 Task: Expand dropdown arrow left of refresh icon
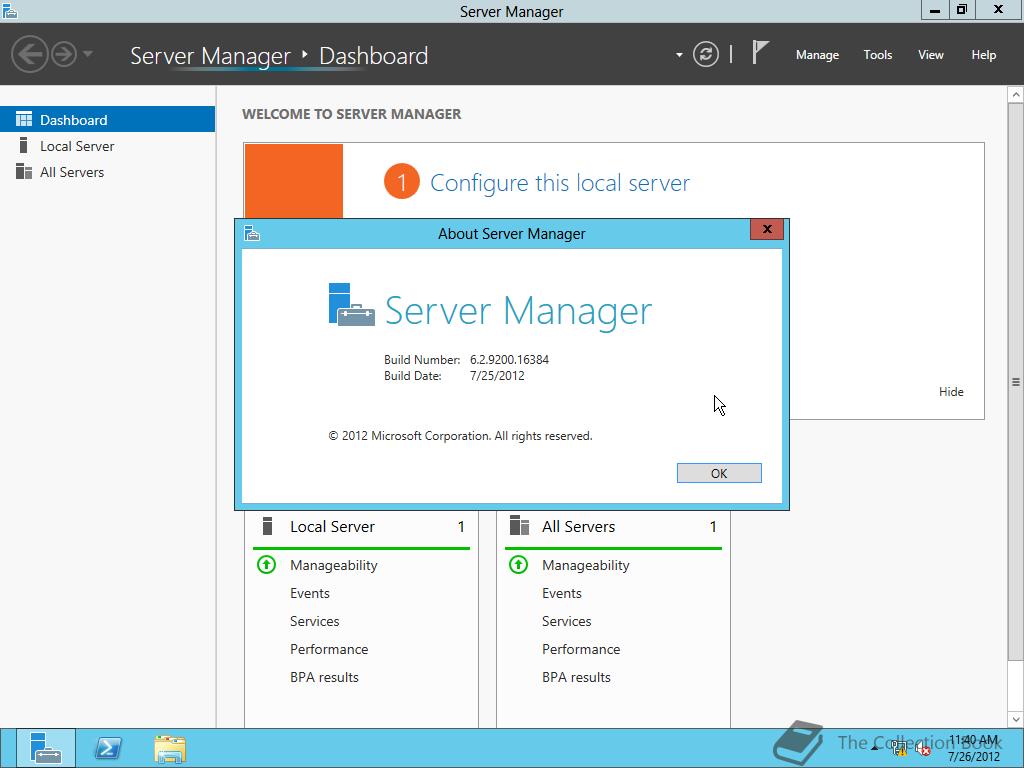[x=679, y=55]
